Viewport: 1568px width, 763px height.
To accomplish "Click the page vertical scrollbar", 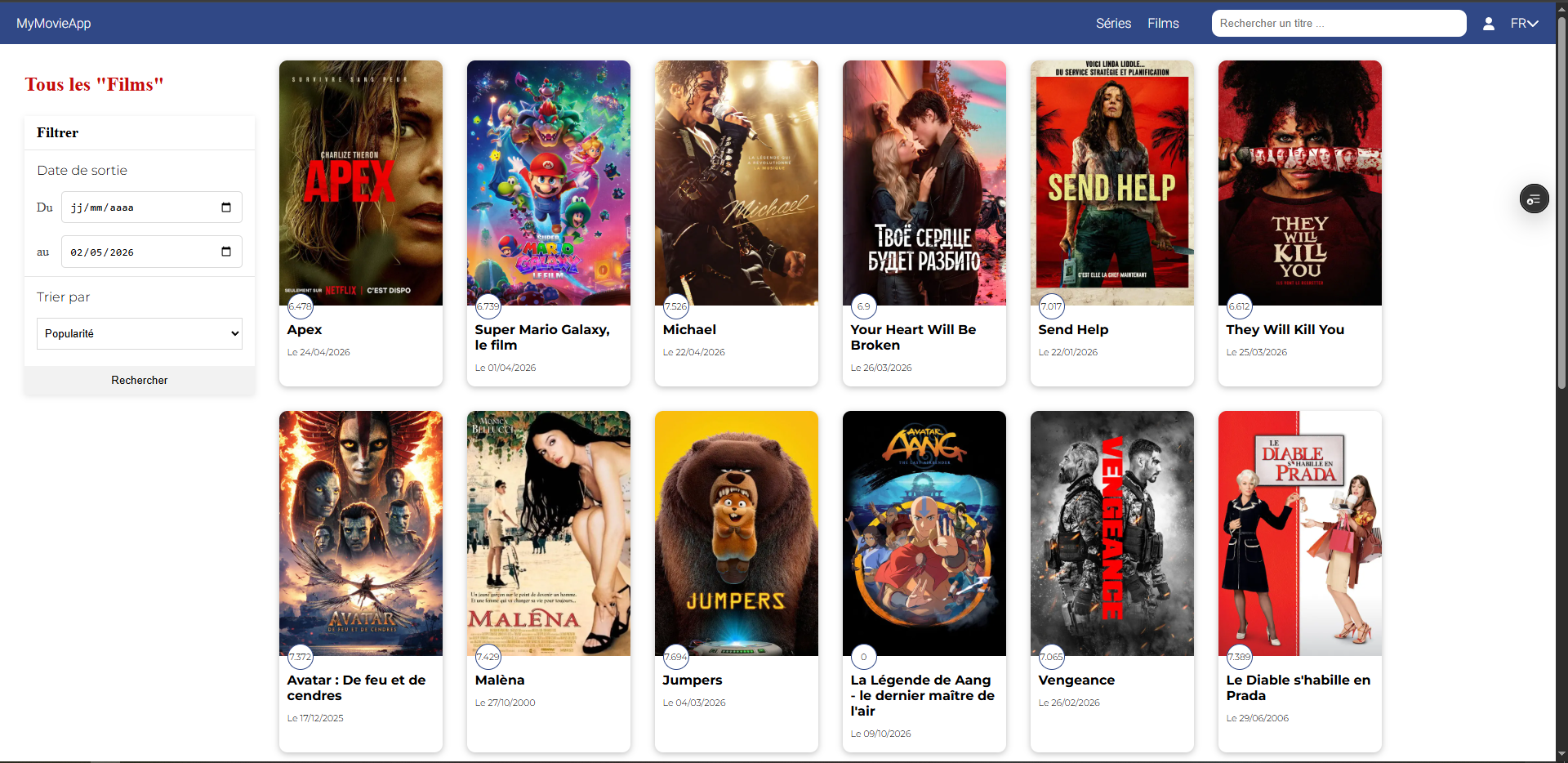I will (x=1561, y=381).
